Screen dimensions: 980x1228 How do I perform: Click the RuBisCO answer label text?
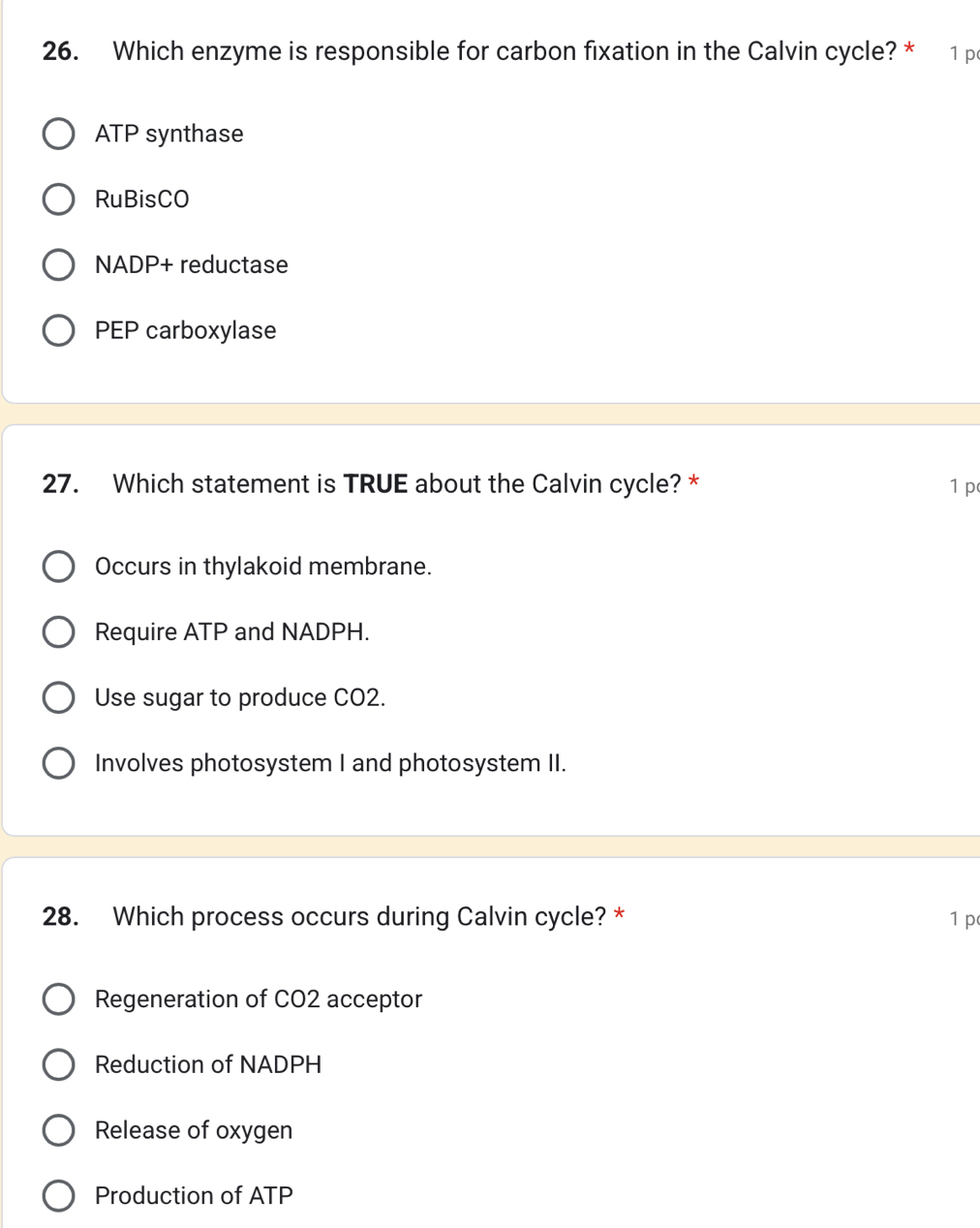point(142,199)
